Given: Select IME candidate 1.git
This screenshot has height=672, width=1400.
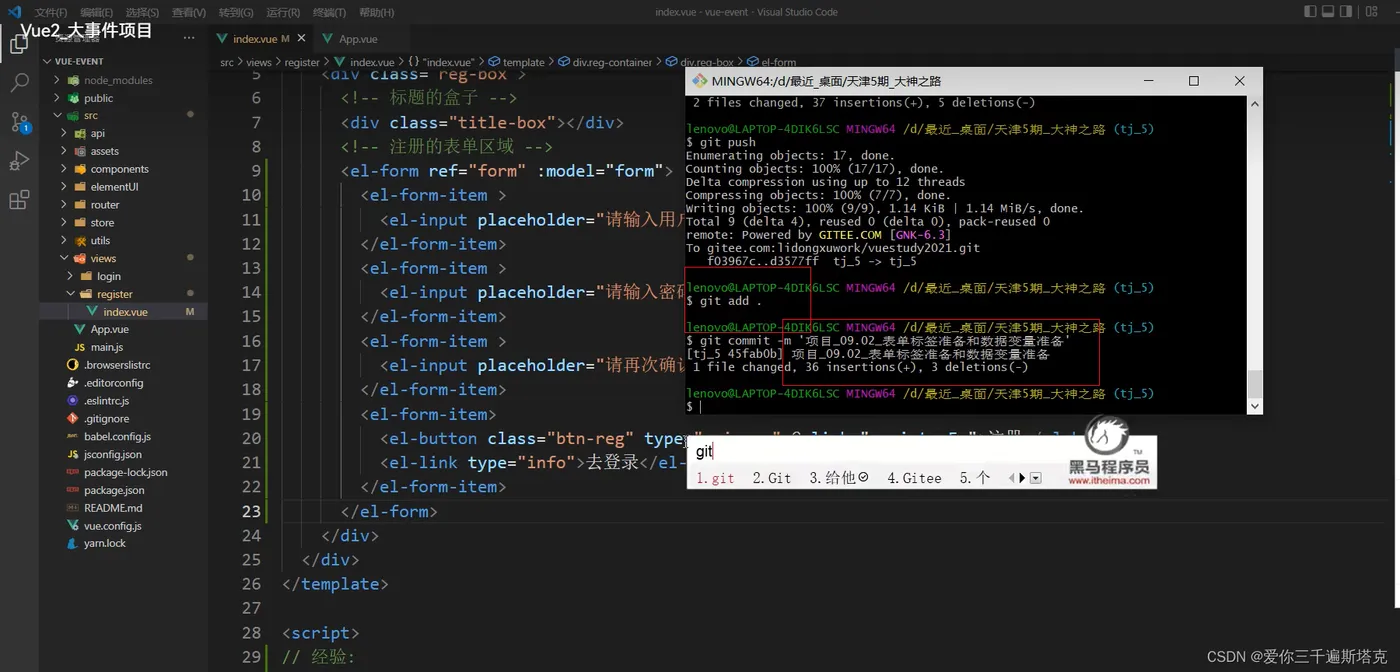Looking at the screenshot, I should click(x=715, y=478).
